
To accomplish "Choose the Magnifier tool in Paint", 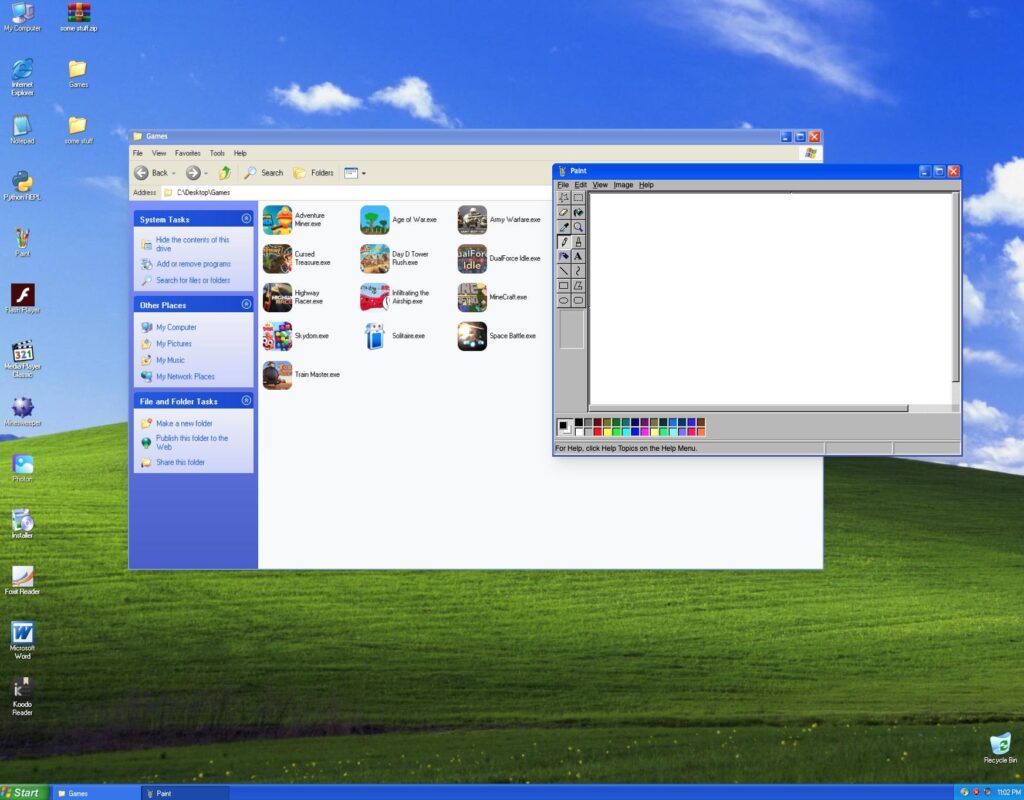I will pyautogui.click(x=578, y=227).
